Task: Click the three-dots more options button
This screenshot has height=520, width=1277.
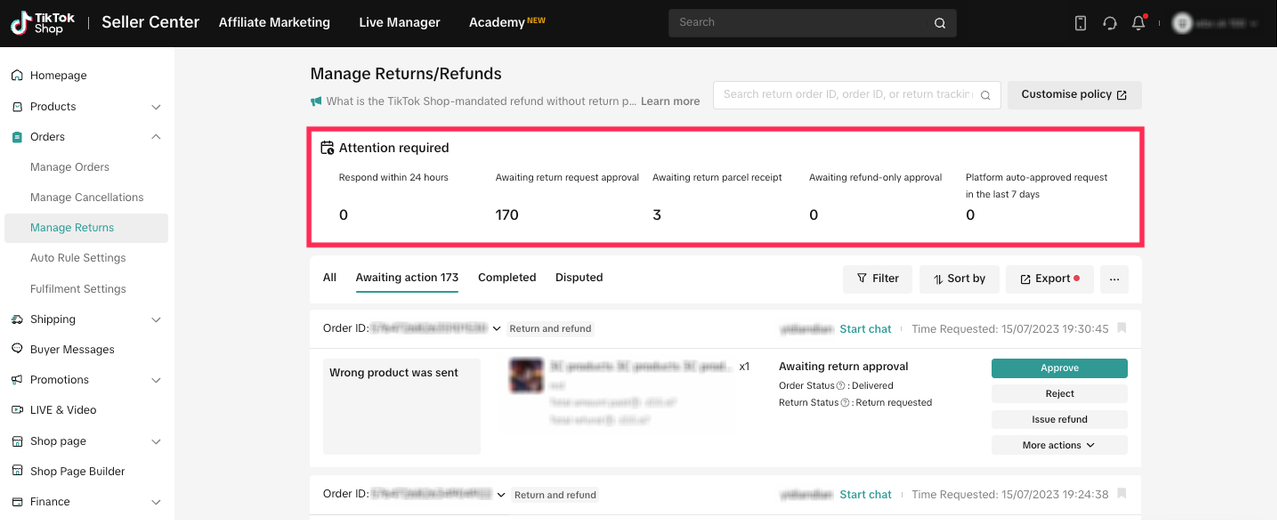Action: 1114,279
